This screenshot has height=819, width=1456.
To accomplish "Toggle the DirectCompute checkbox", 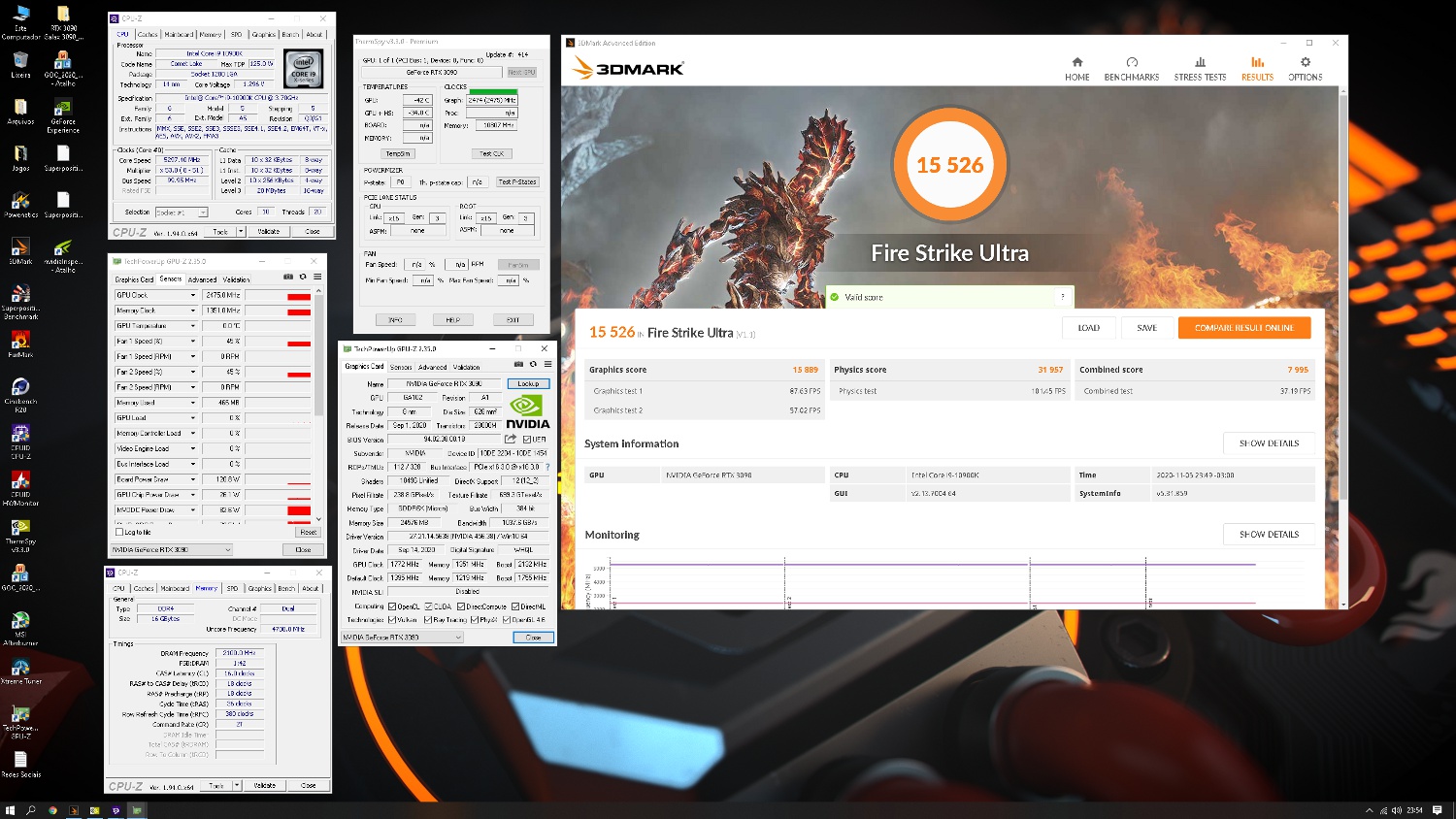I will [x=462, y=606].
